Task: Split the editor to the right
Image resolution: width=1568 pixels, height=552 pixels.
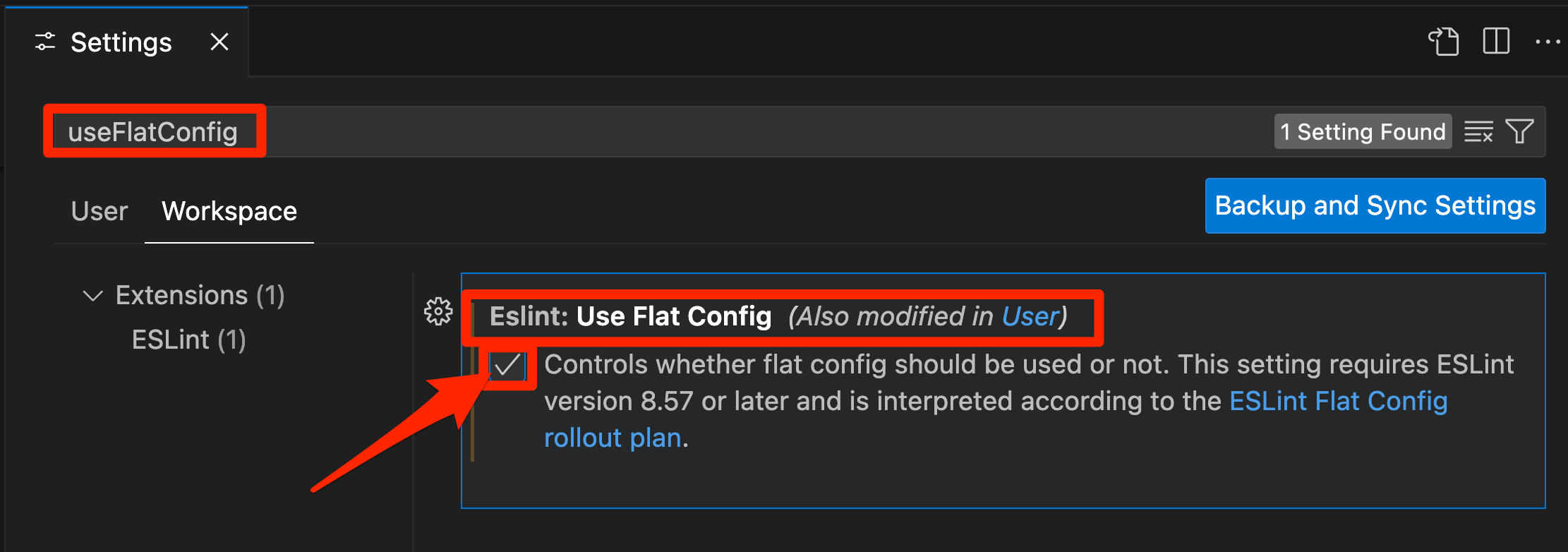Action: coord(1496,42)
